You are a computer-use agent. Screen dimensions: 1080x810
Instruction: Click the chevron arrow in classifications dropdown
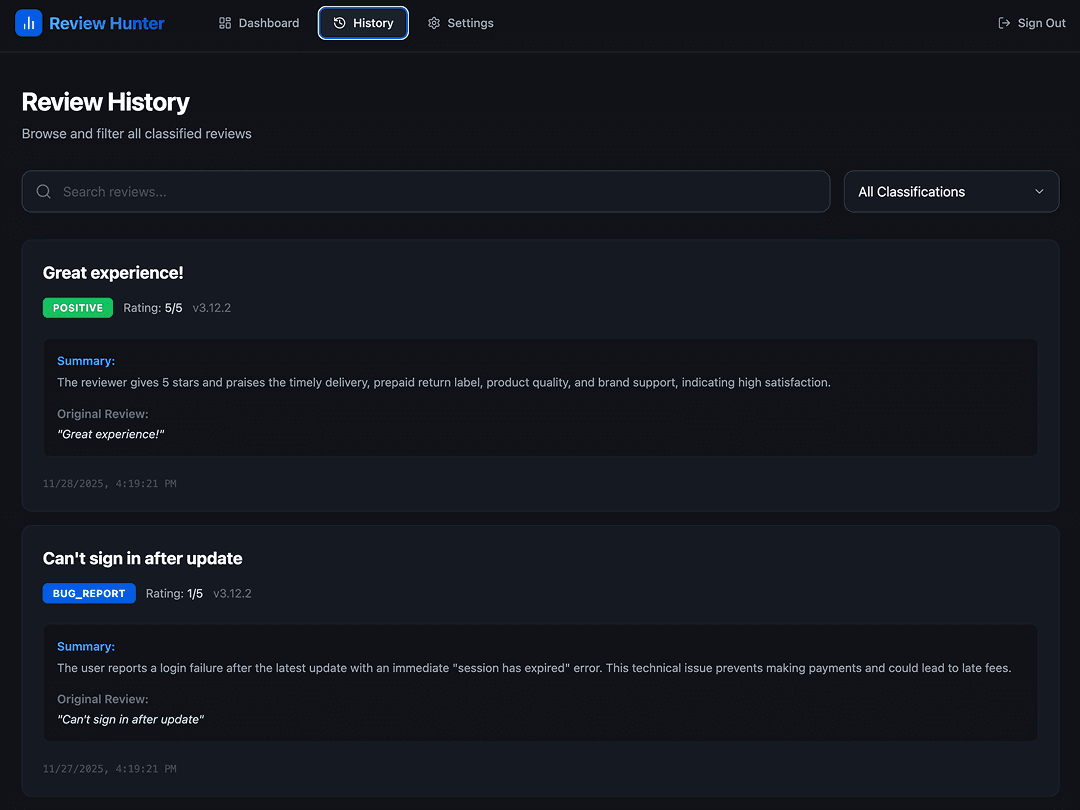point(1039,191)
